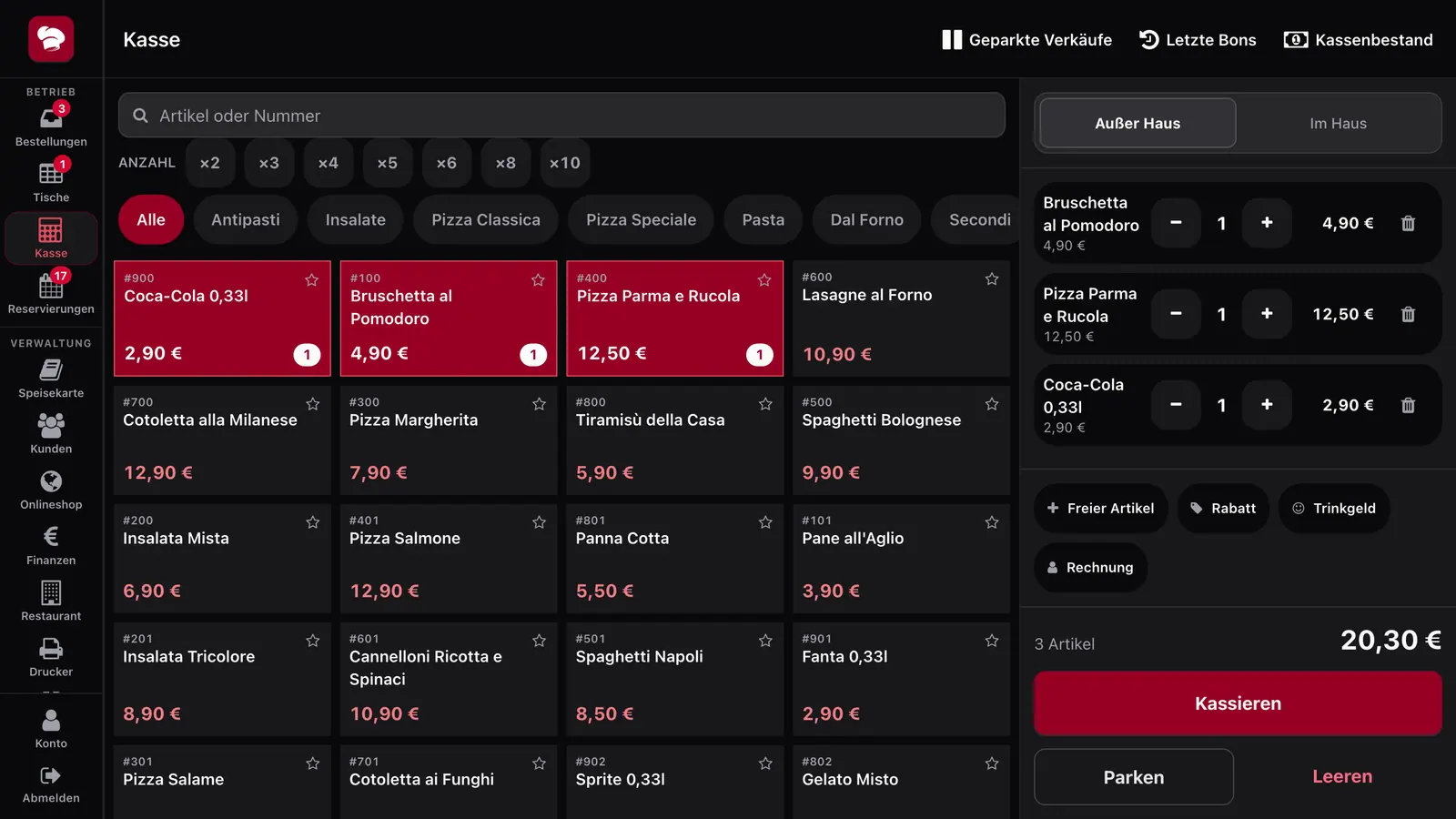This screenshot has width=1456, height=819.
Task: Open the Tische table view
Action: tap(51, 184)
